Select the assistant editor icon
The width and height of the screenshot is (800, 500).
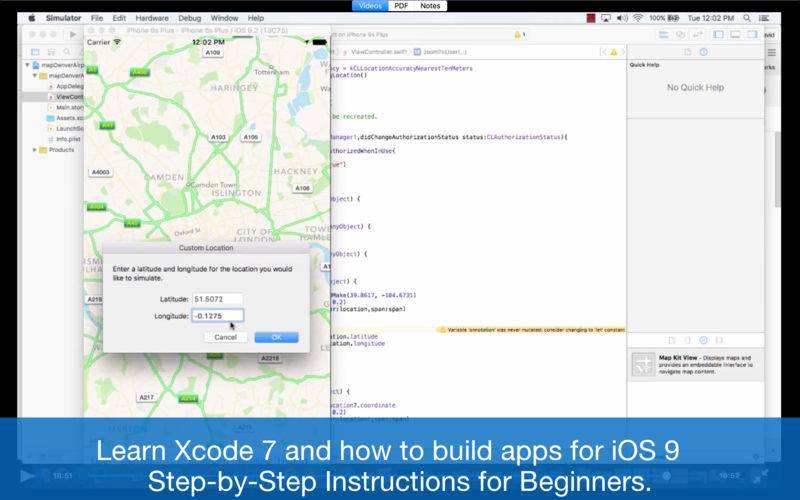pos(681,35)
